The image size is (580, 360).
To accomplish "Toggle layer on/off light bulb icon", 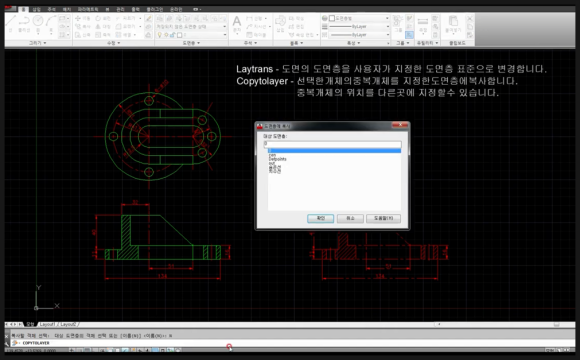I will coord(159,35).
